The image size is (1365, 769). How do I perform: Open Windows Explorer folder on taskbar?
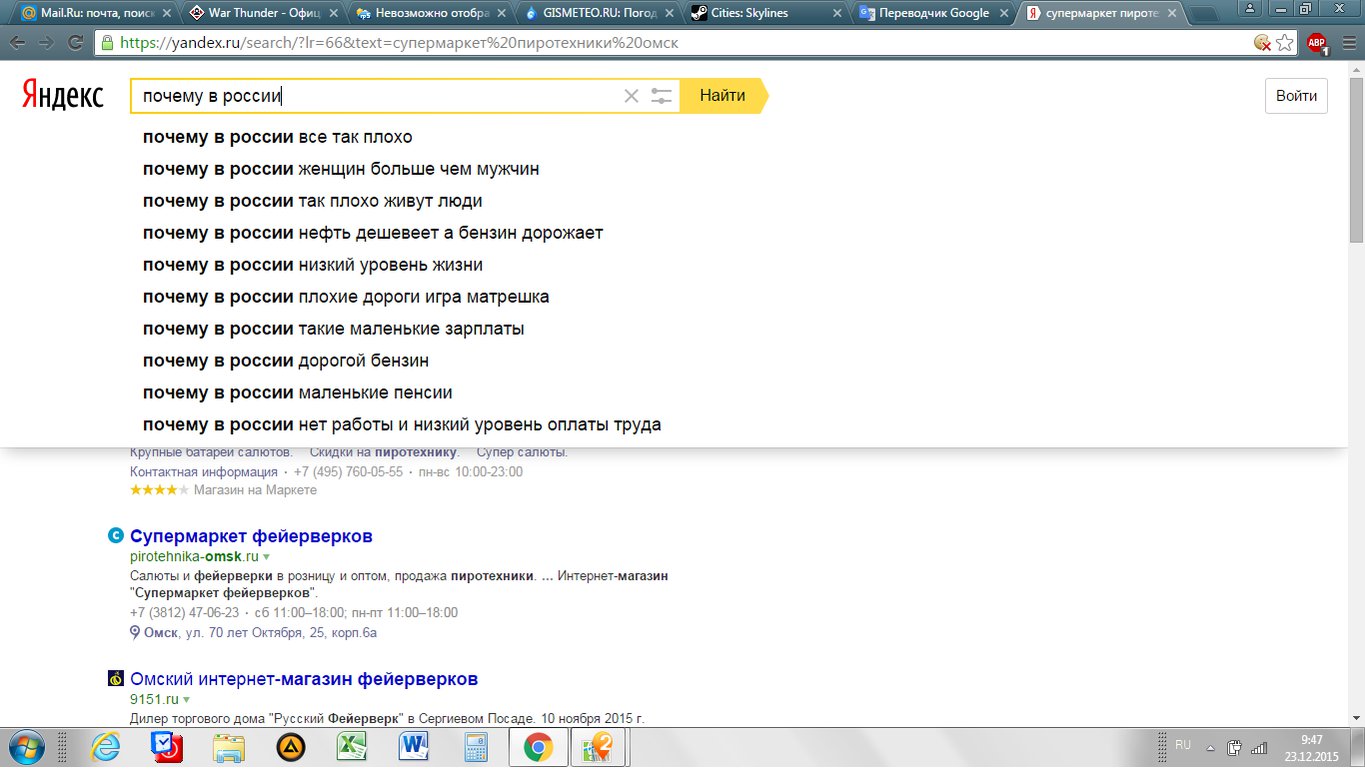click(229, 747)
